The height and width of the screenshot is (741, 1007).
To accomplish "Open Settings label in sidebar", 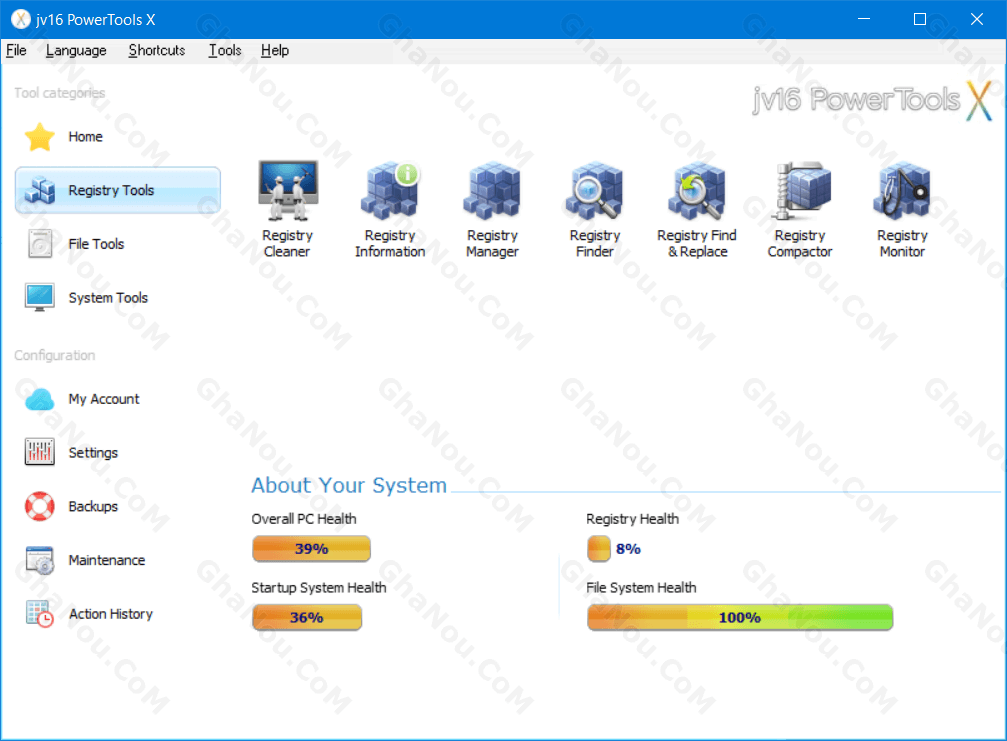I will click(93, 453).
